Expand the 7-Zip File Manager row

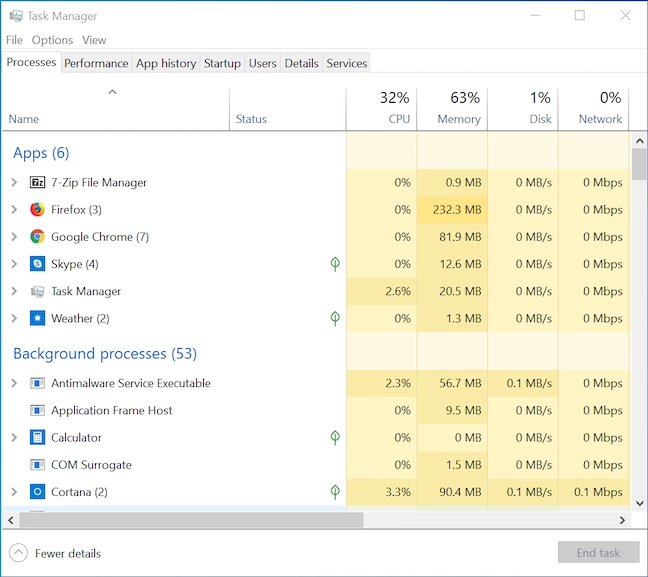(14, 182)
